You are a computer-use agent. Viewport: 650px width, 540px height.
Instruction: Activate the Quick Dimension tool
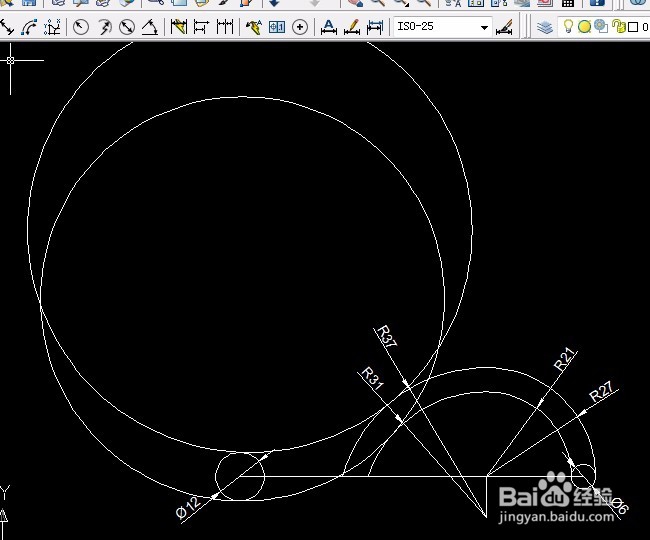pos(179,27)
